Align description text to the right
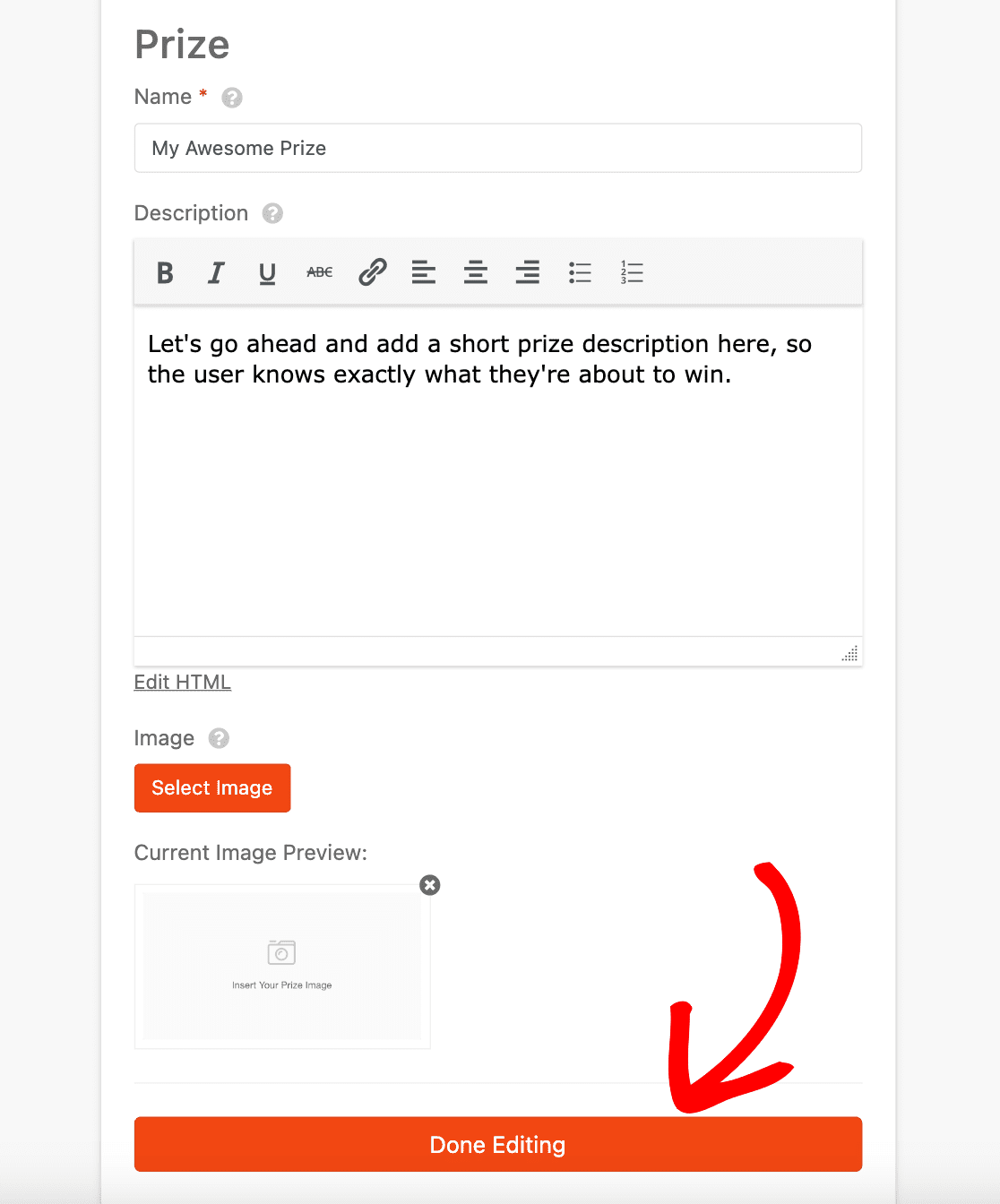The width and height of the screenshot is (1000, 1204). (x=528, y=272)
